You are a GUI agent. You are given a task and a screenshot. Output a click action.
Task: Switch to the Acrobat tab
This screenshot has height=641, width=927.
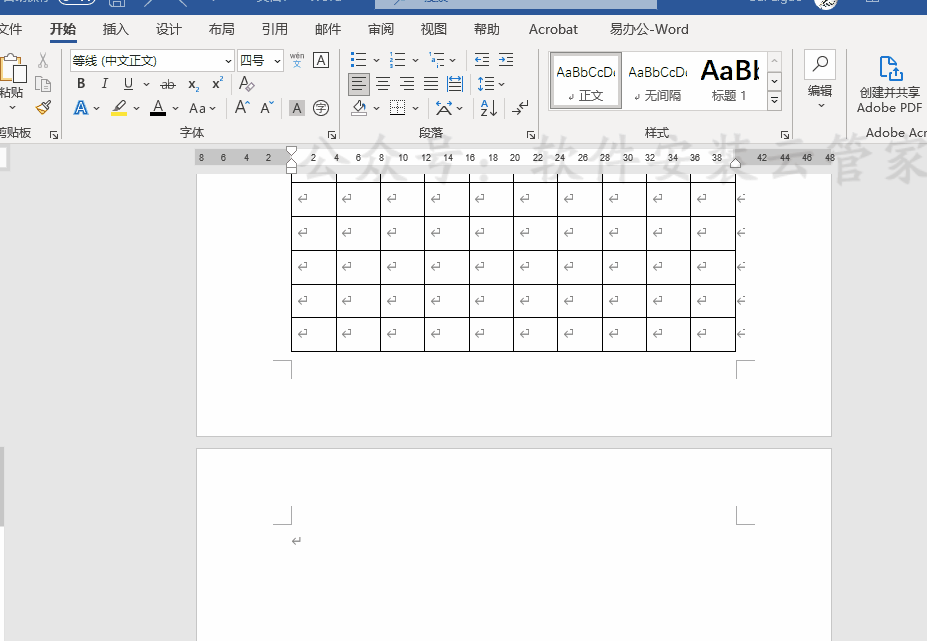coord(553,29)
